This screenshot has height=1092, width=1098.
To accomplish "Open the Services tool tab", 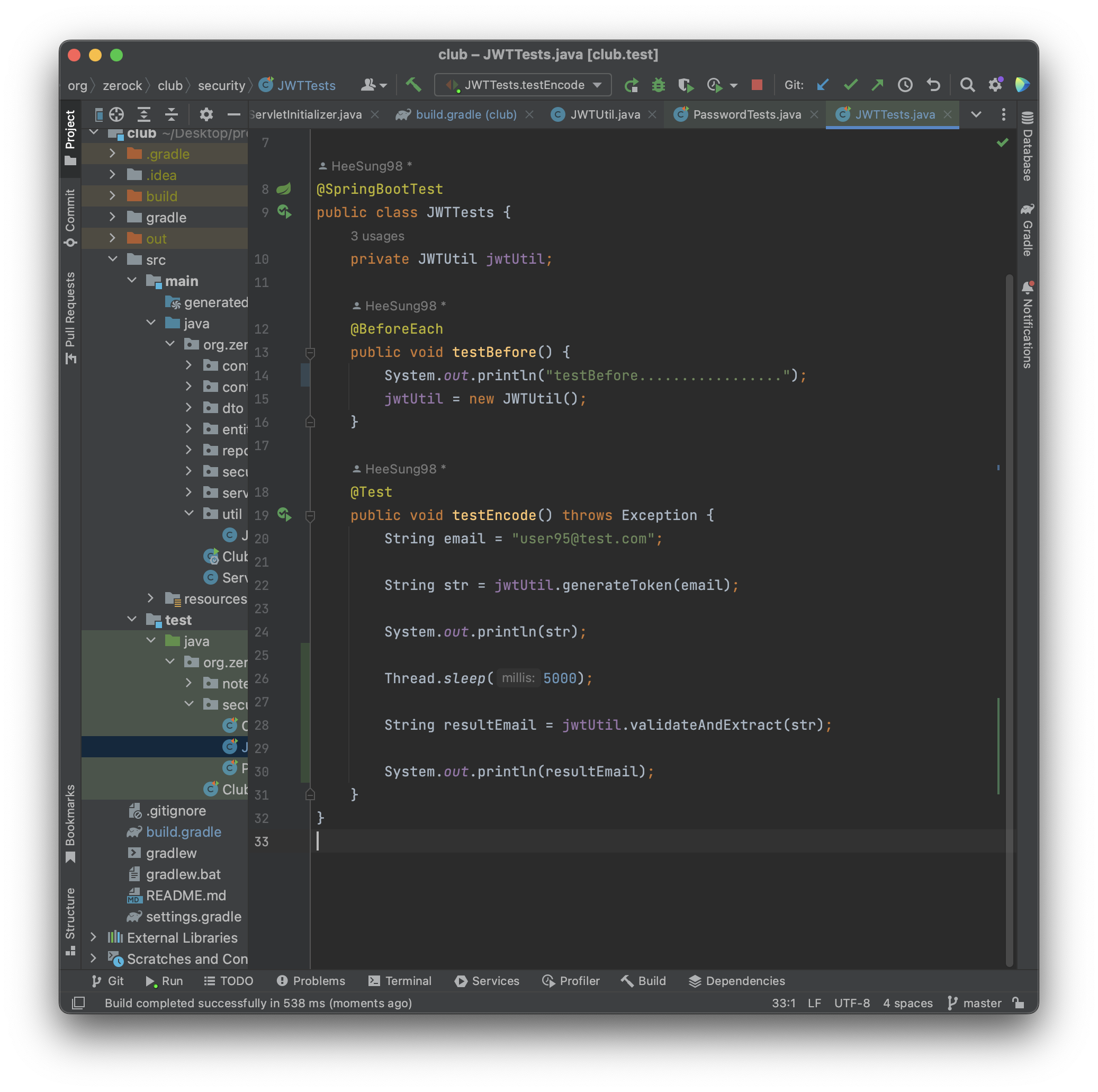I will [x=487, y=981].
